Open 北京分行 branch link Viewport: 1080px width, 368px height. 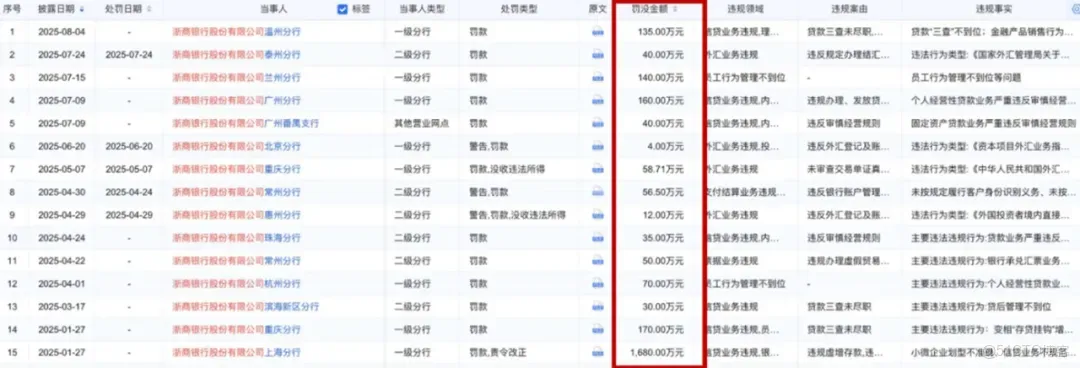coord(282,146)
